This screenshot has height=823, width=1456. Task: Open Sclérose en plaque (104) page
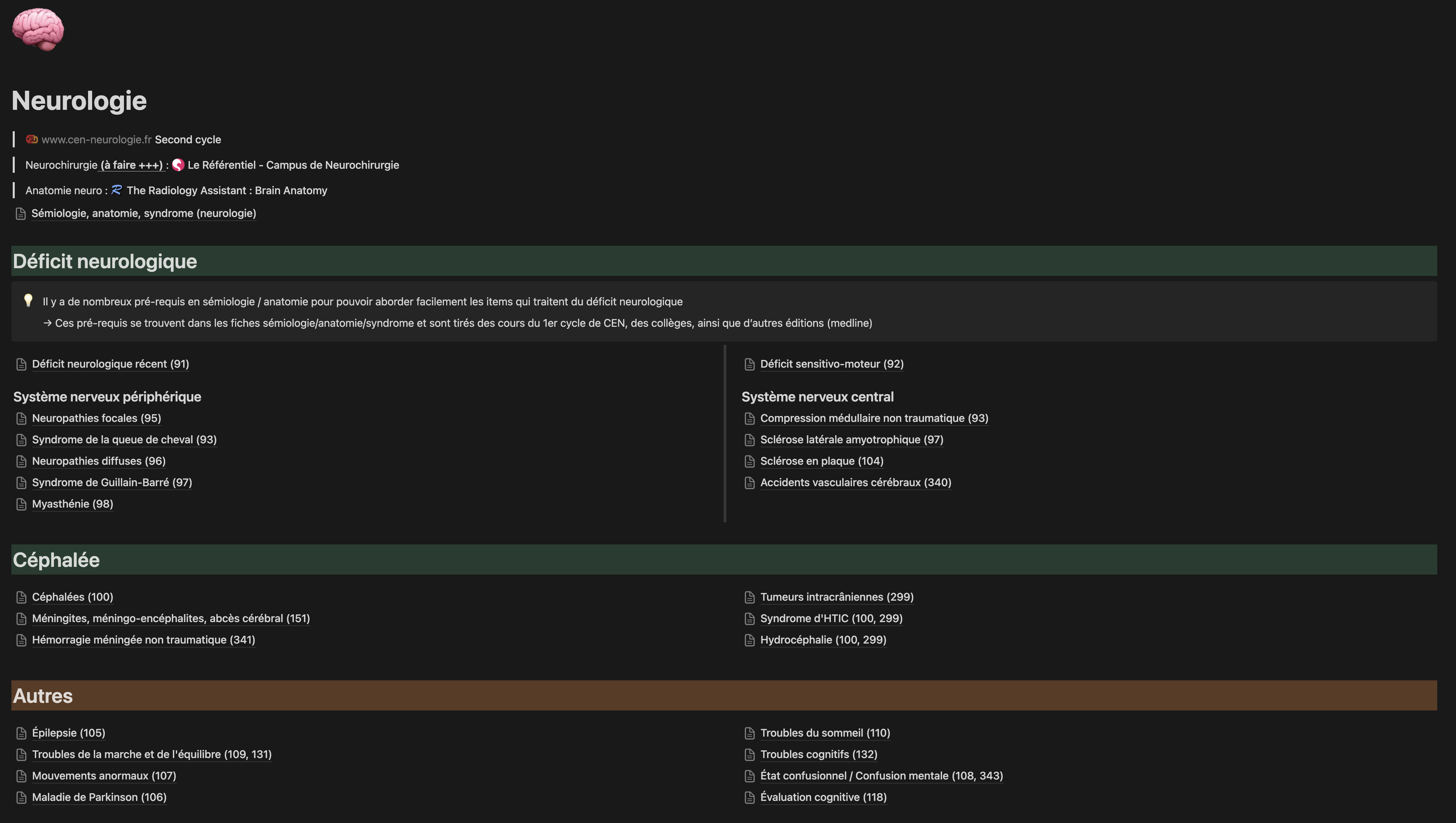[x=821, y=461]
